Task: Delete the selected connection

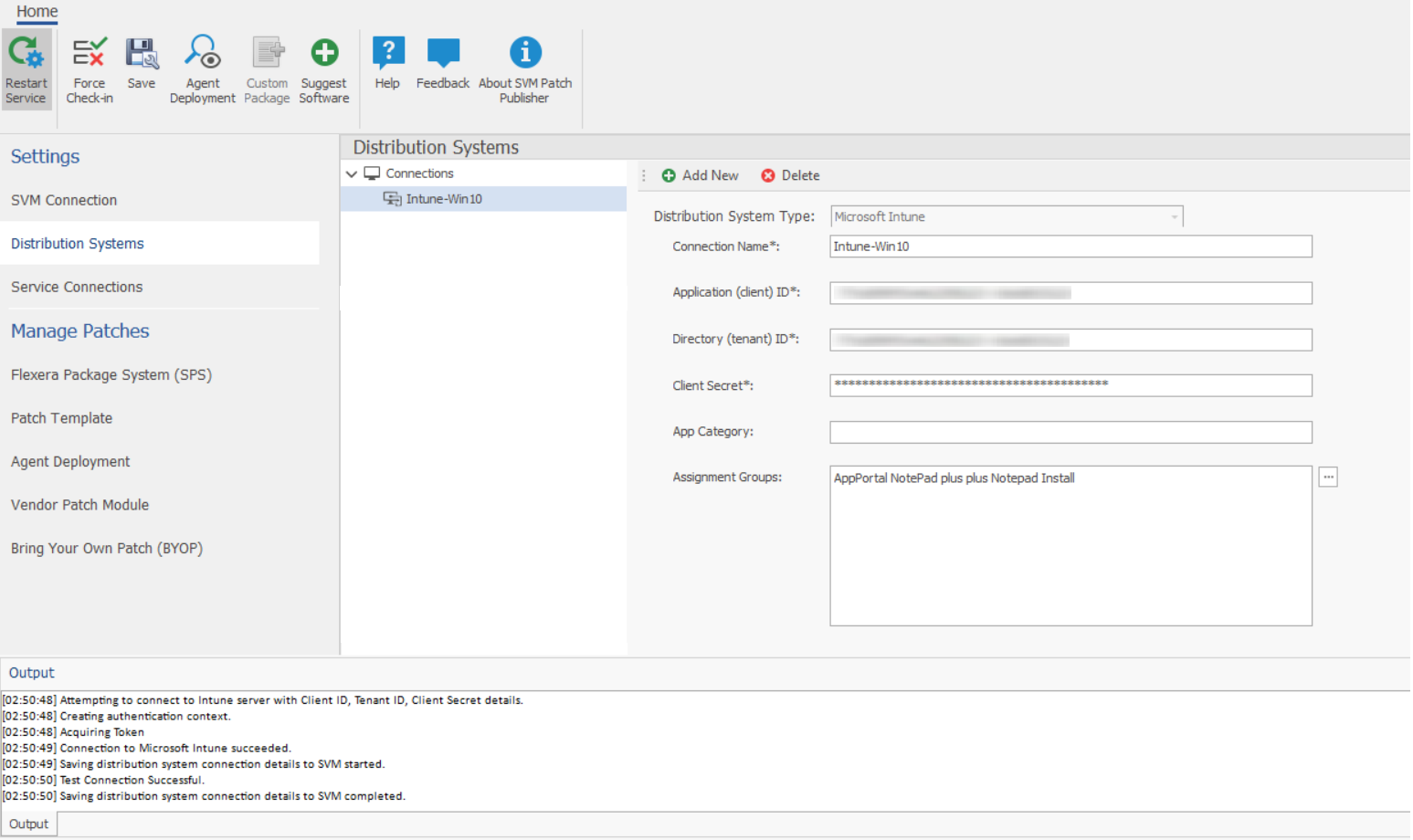Action: [x=791, y=175]
